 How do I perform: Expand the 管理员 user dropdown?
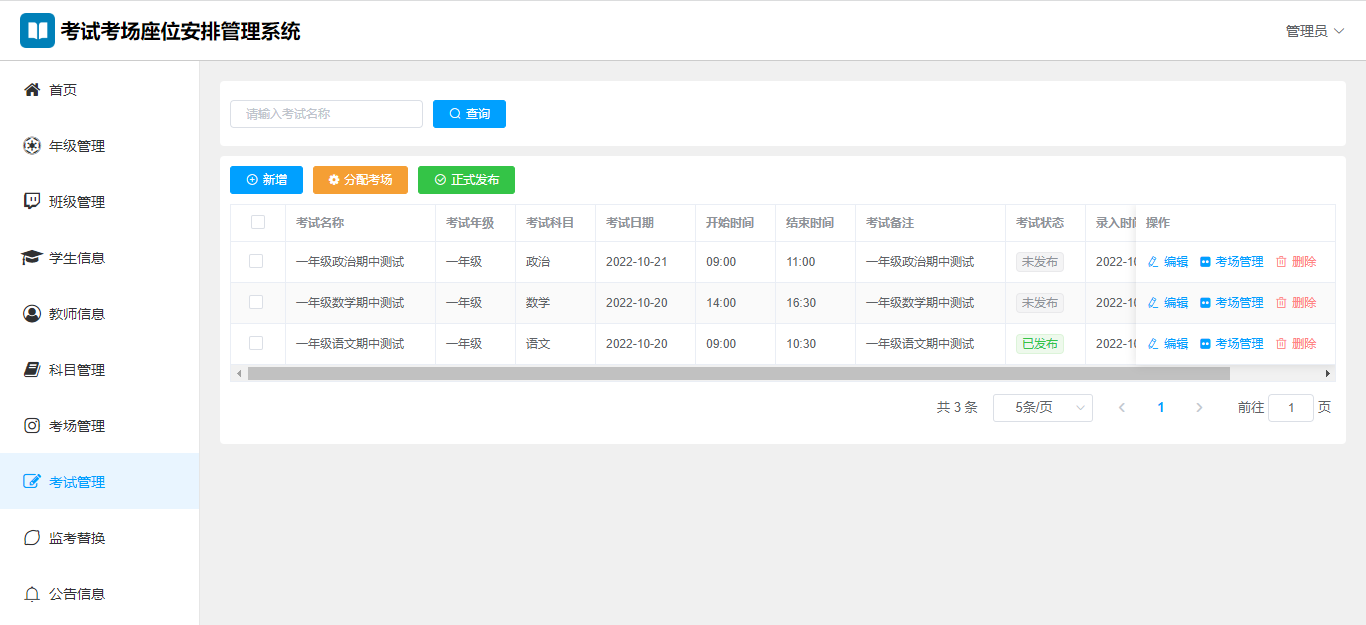tap(1314, 31)
